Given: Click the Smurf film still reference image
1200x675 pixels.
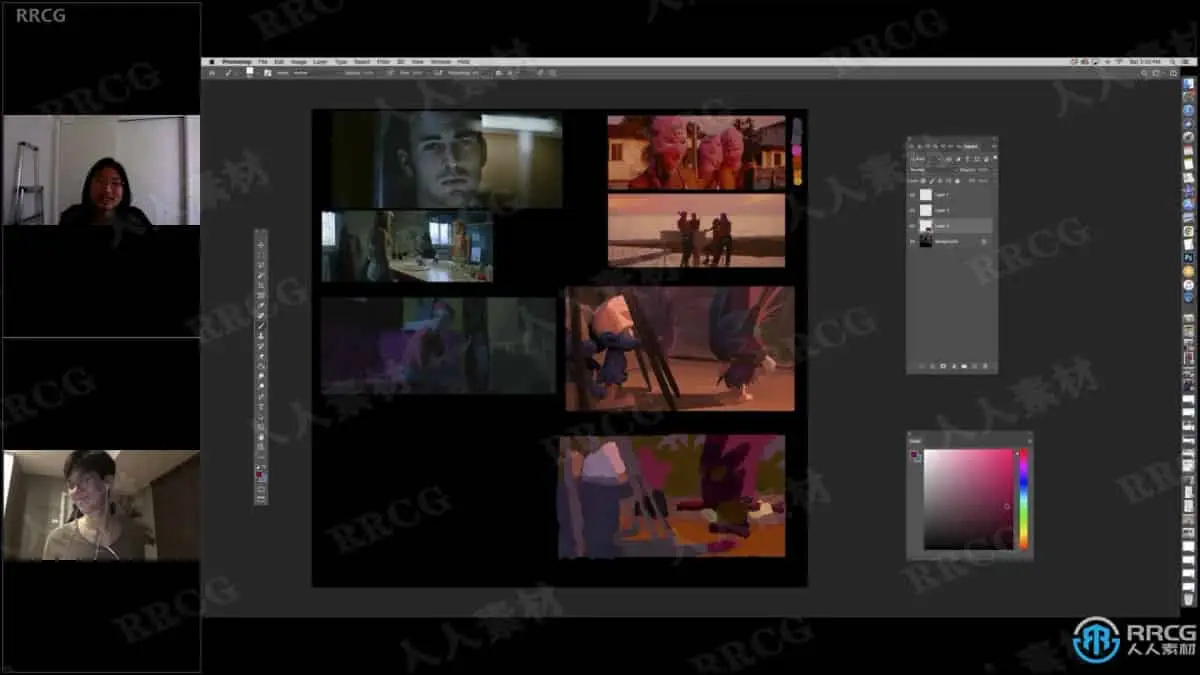Looking at the screenshot, I should click(x=680, y=348).
